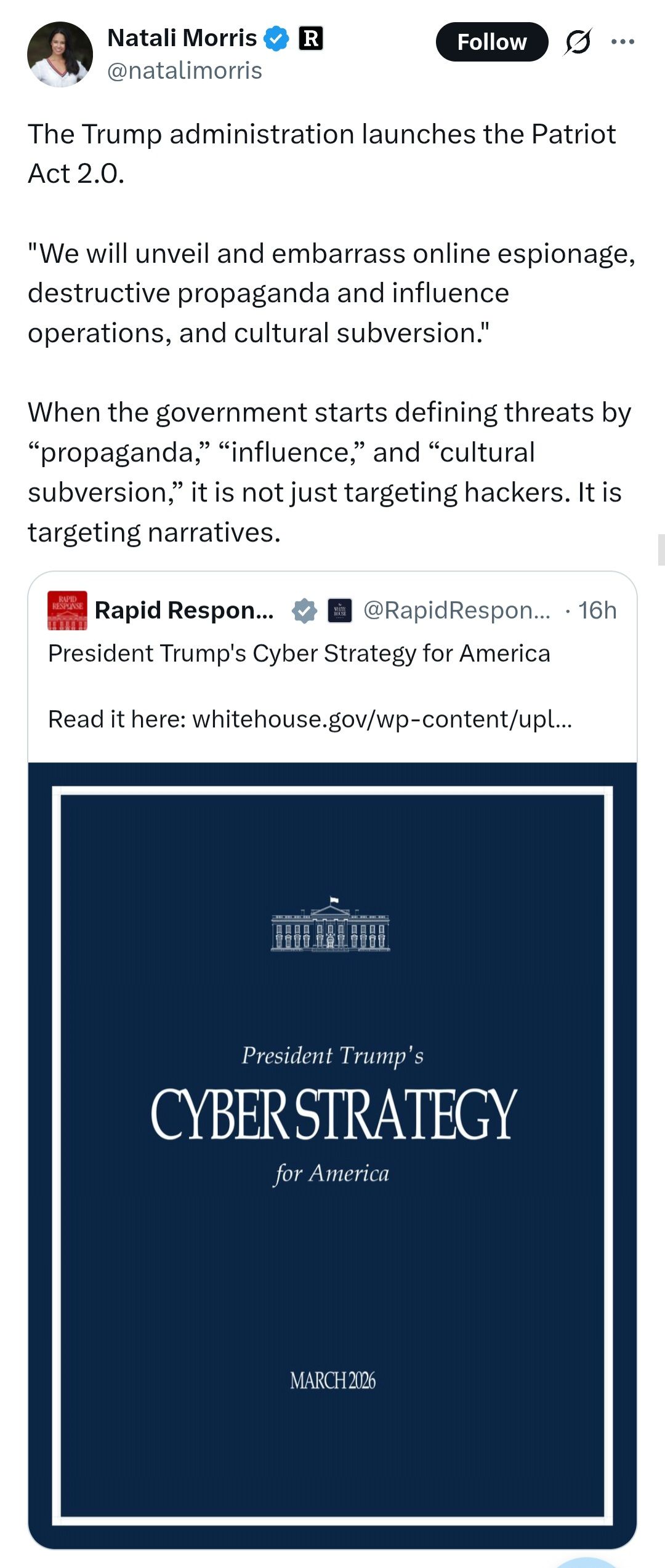Click the @natalimorris handle
Screen dimensions: 665x1568
click(x=185, y=71)
